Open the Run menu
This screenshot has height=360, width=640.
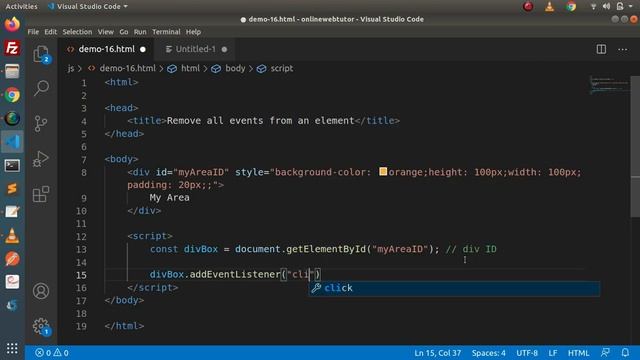pos(140,32)
